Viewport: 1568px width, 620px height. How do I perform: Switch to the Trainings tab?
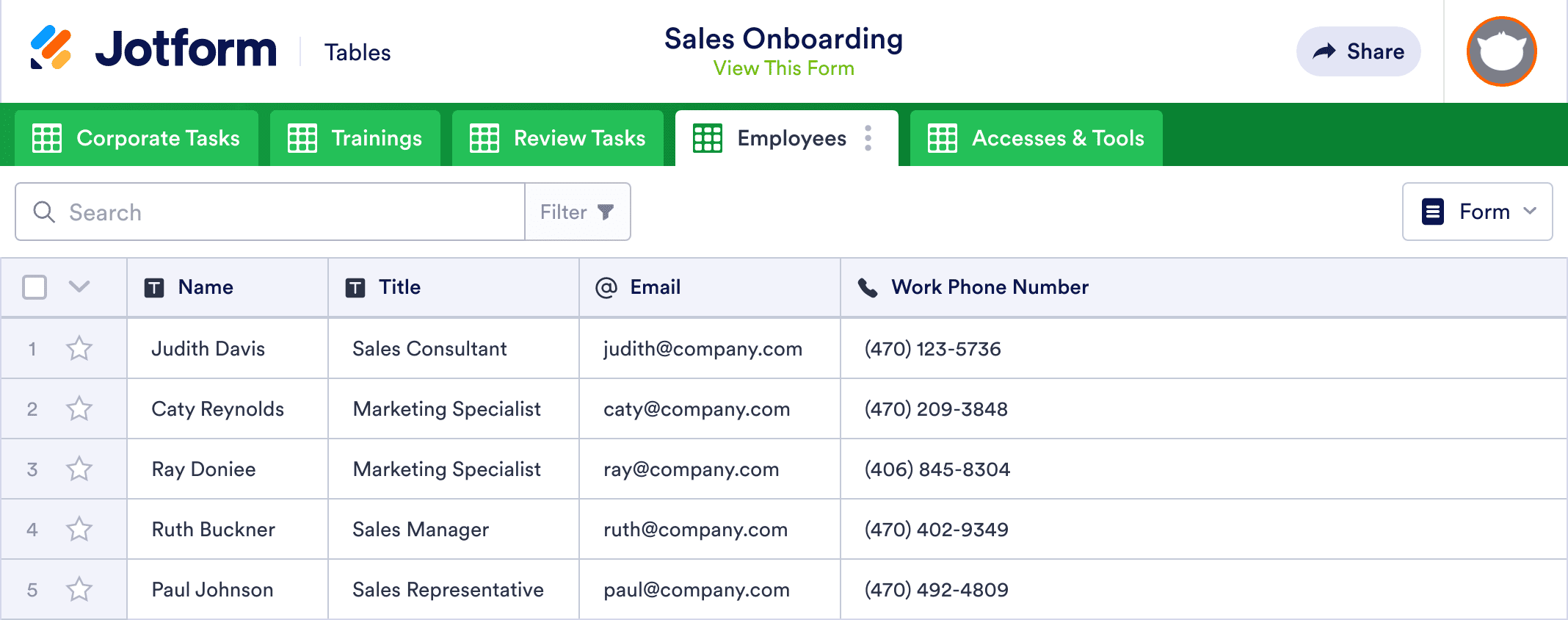(x=355, y=138)
